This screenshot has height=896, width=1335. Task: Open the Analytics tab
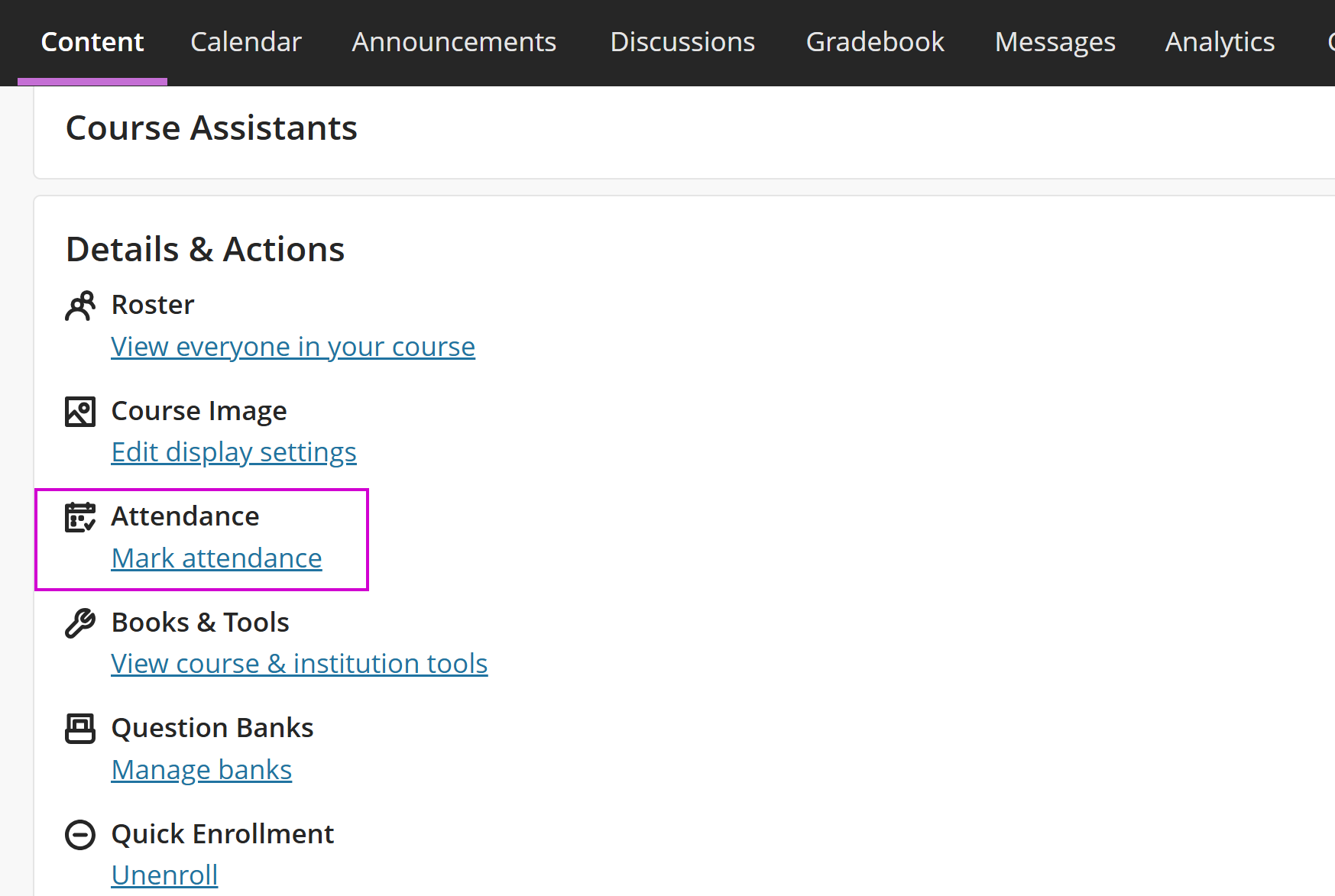[x=1220, y=42]
